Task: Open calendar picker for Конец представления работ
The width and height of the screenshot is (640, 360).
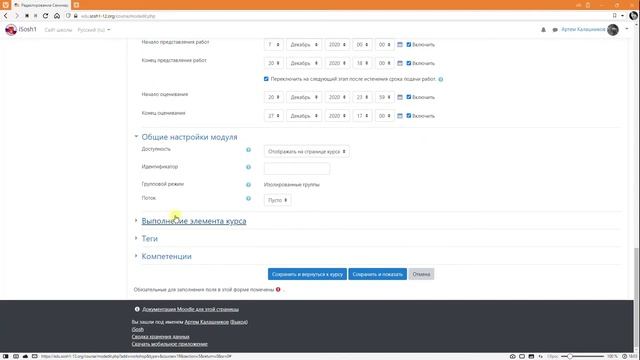Action: [x=400, y=63]
